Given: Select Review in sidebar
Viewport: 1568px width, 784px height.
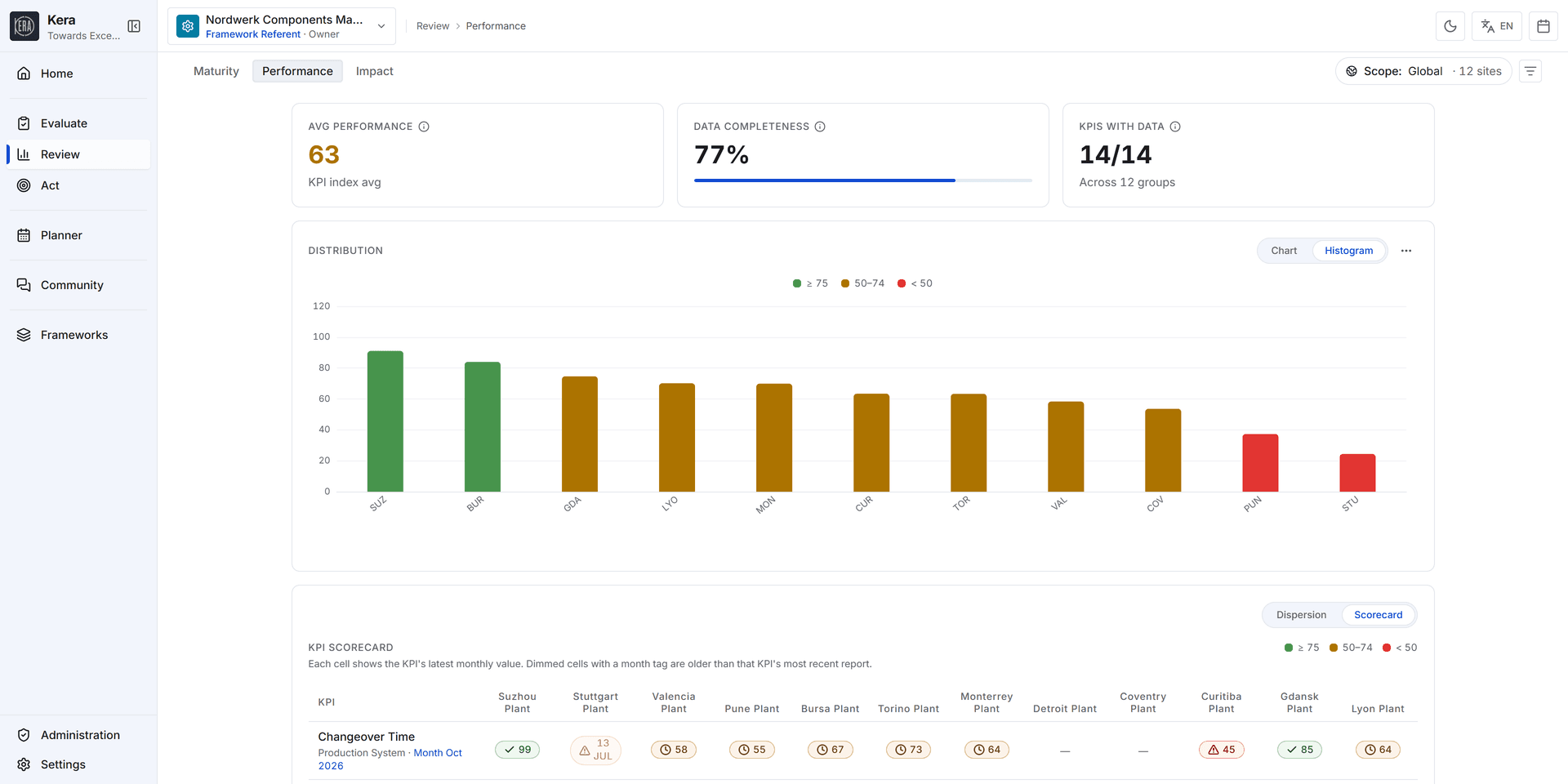Looking at the screenshot, I should pyautogui.click(x=78, y=154).
